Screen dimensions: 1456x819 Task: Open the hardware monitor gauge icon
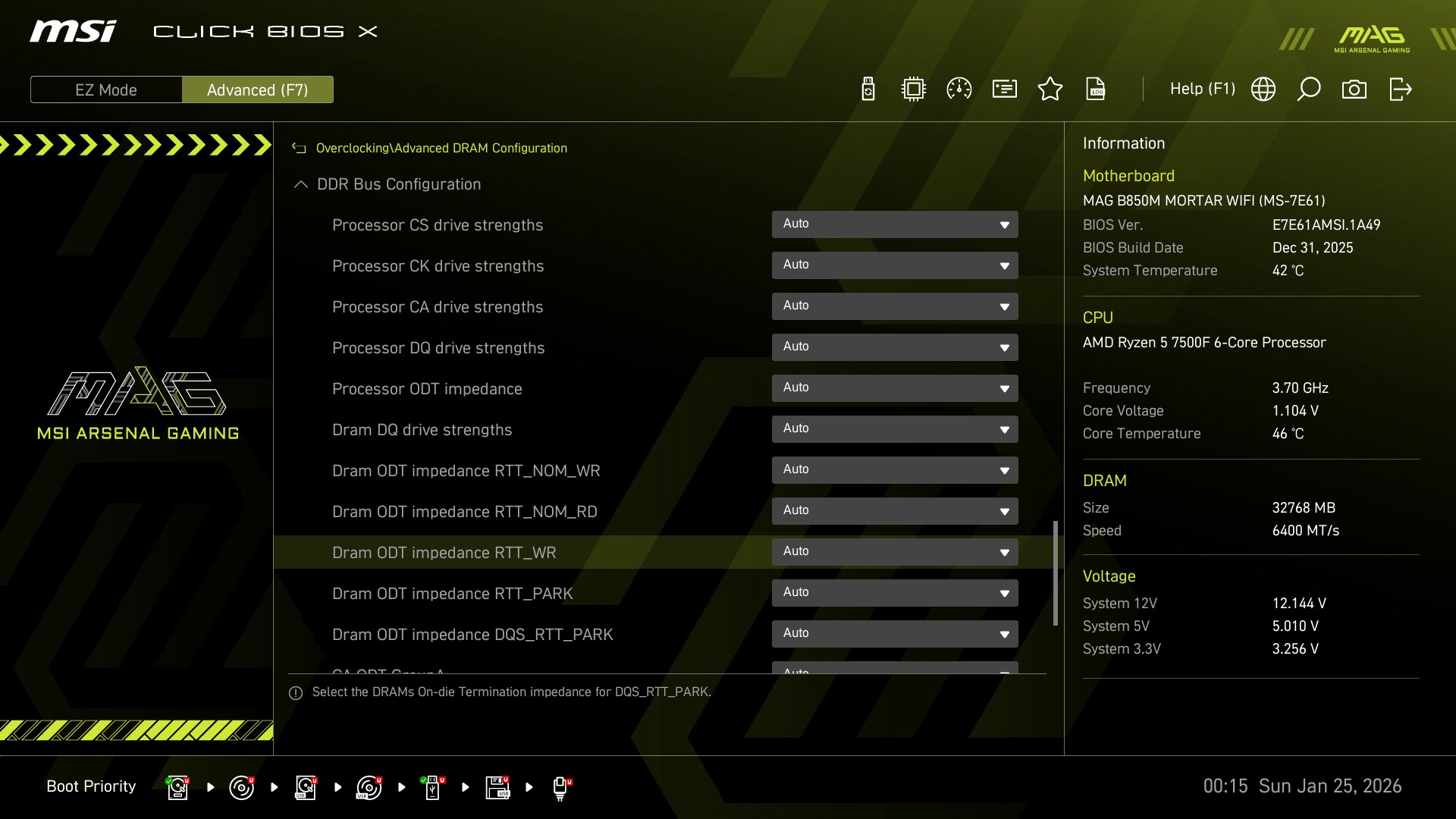coord(959,89)
